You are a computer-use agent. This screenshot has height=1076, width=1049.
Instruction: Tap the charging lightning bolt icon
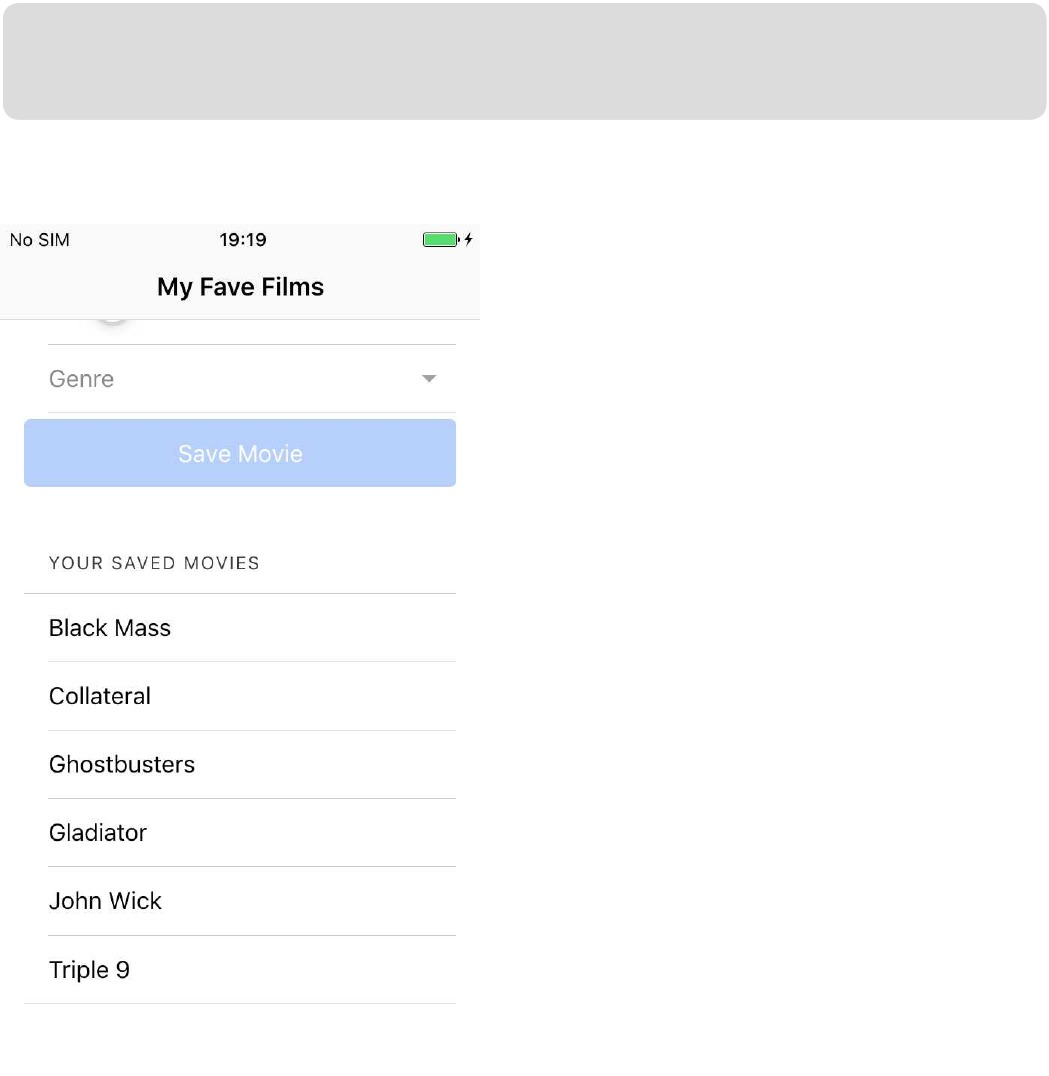[x=469, y=239]
